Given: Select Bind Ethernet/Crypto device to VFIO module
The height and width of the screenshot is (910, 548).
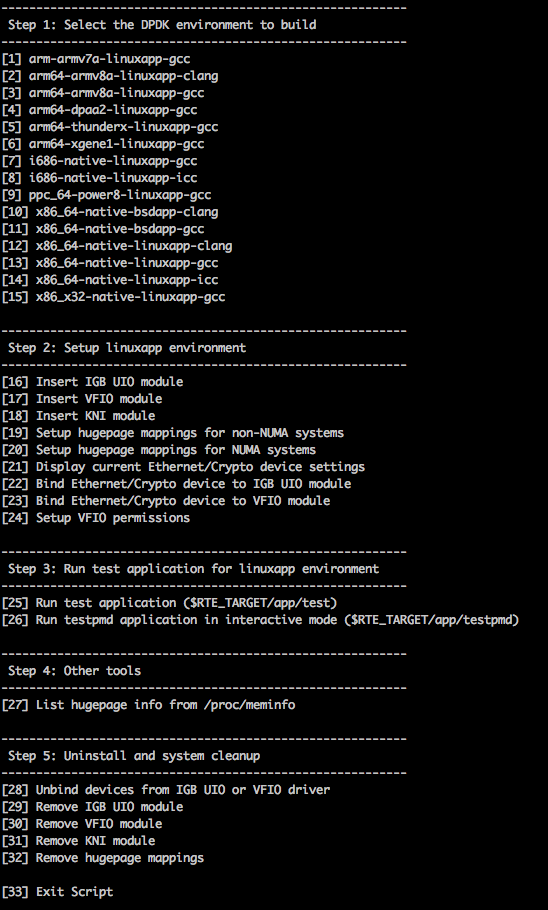Looking at the screenshot, I should pos(165,501).
